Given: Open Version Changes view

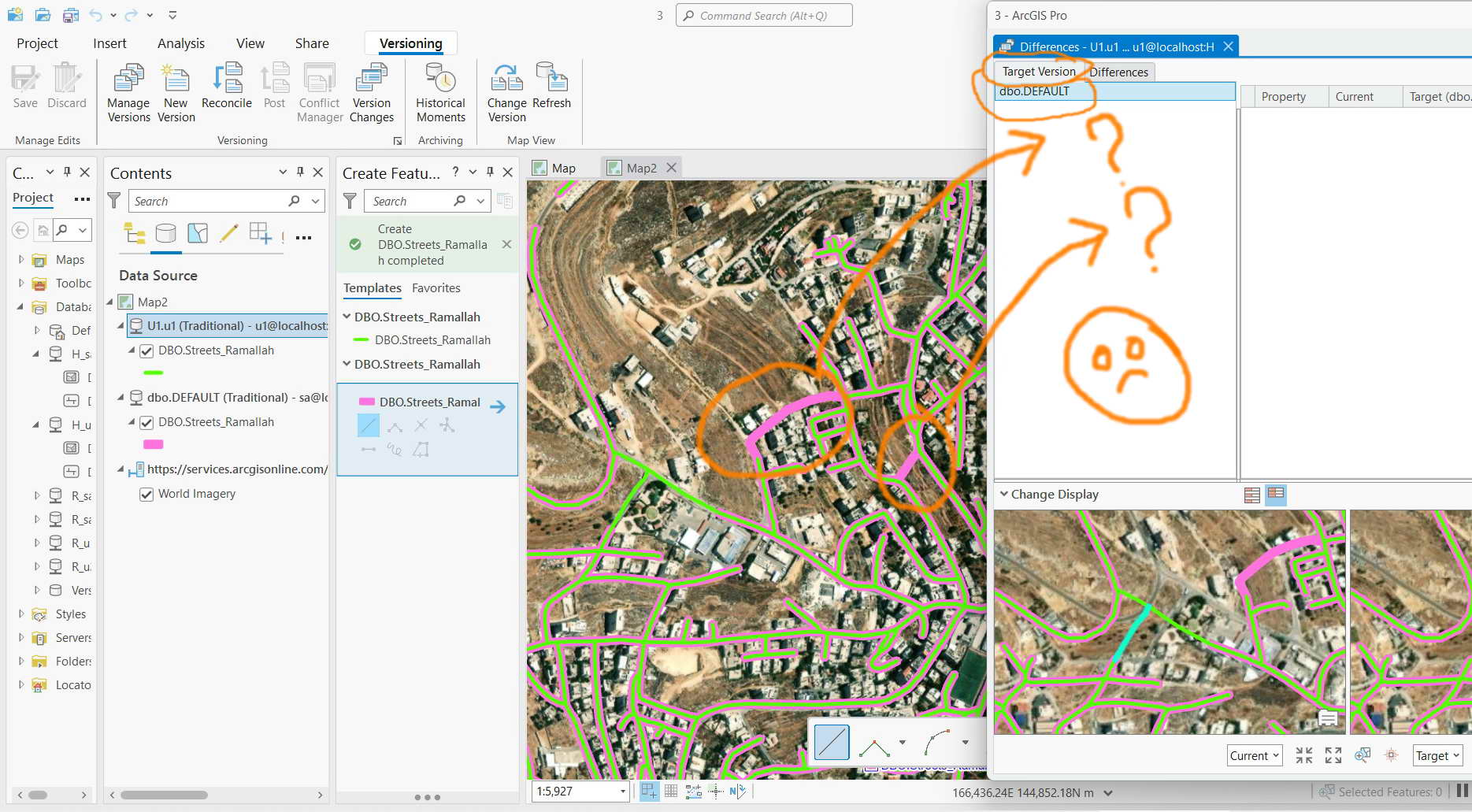Looking at the screenshot, I should [371, 93].
